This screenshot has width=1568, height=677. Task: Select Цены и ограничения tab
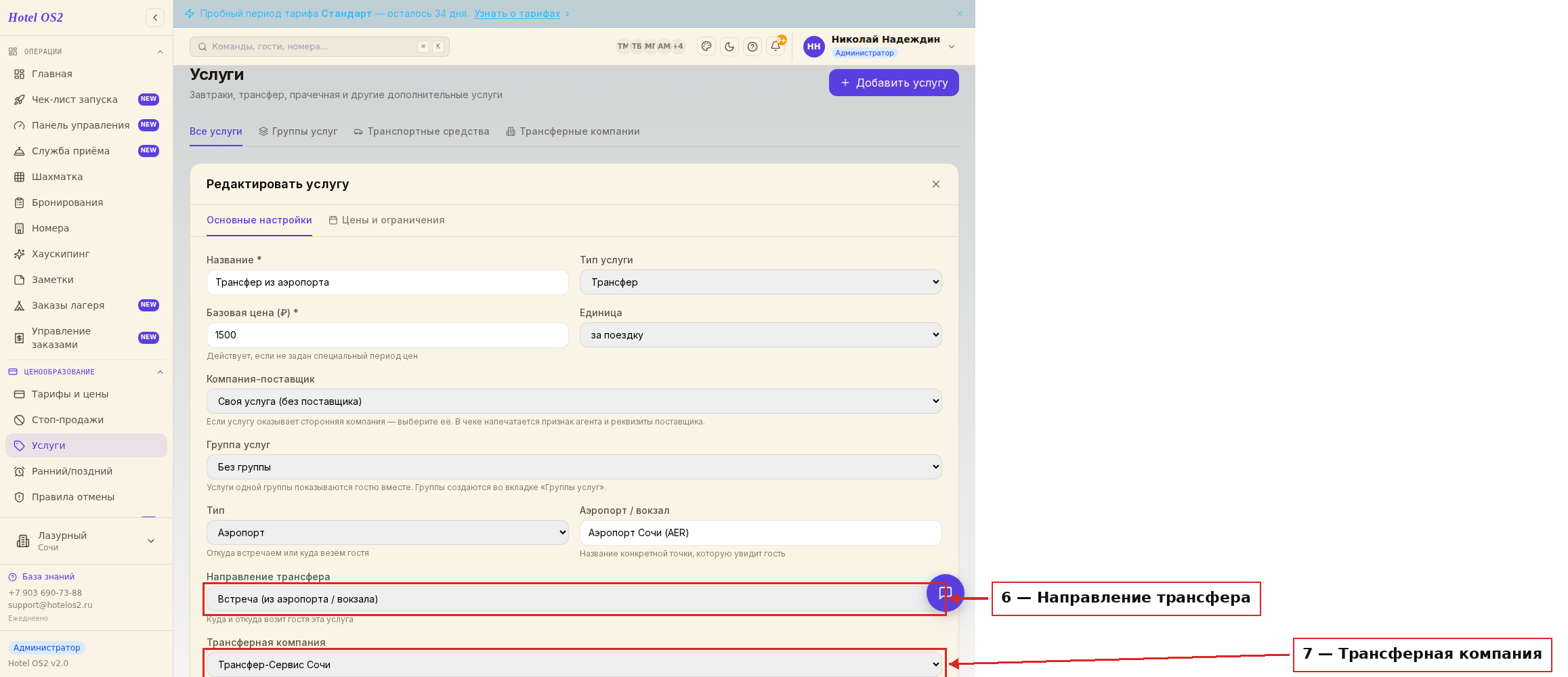coord(387,220)
